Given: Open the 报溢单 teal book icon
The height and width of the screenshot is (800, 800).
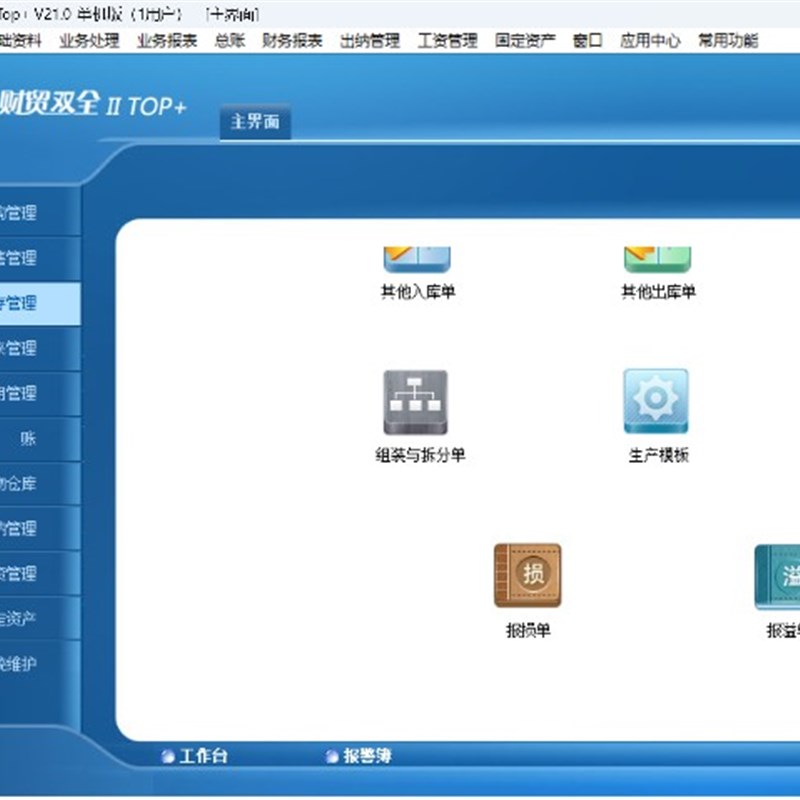Looking at the screenshot, I should click(x=778, y=577).
